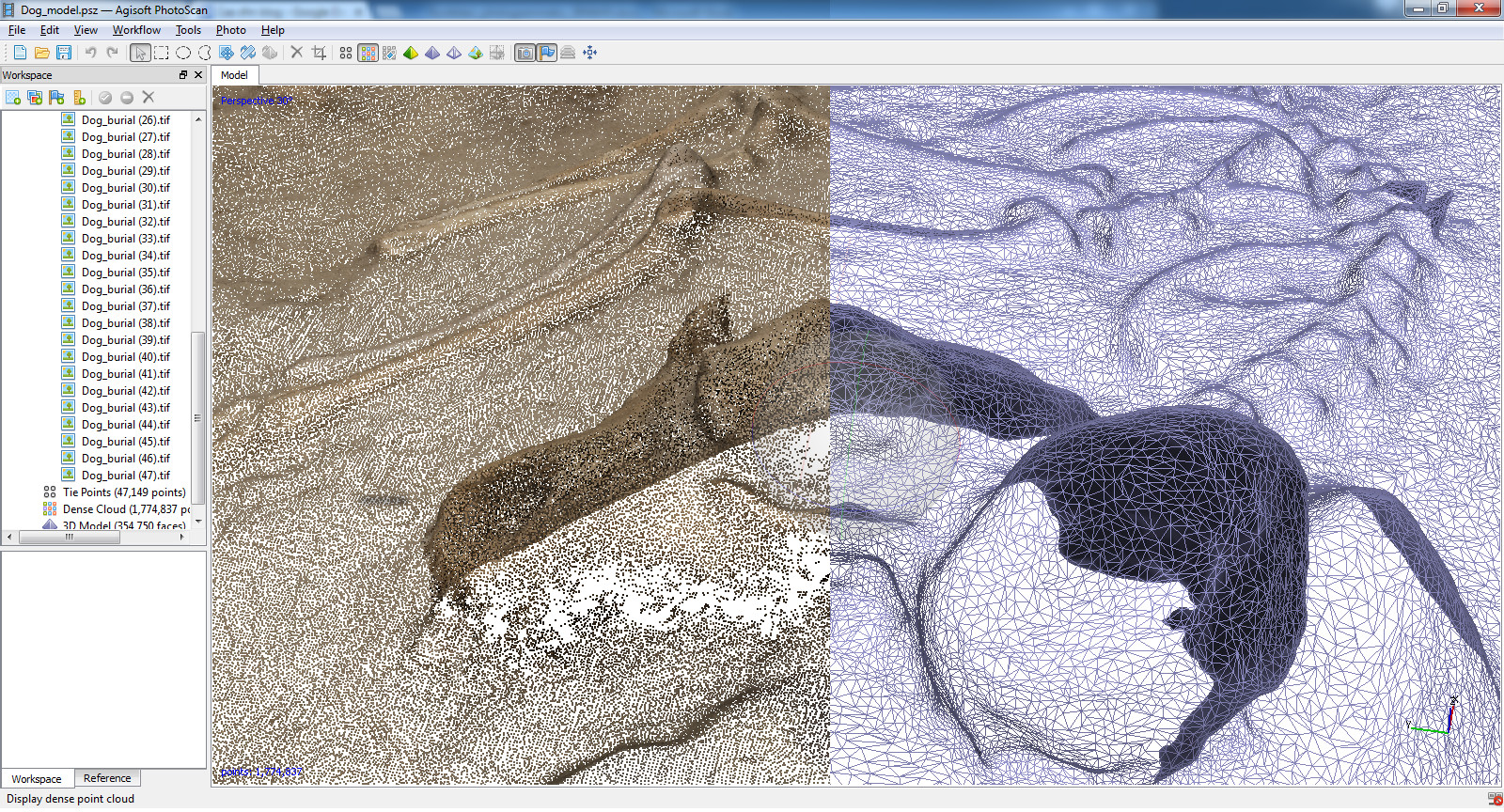Open the Tools menu
Screen dimensions: 1504x812
point(188,30)
